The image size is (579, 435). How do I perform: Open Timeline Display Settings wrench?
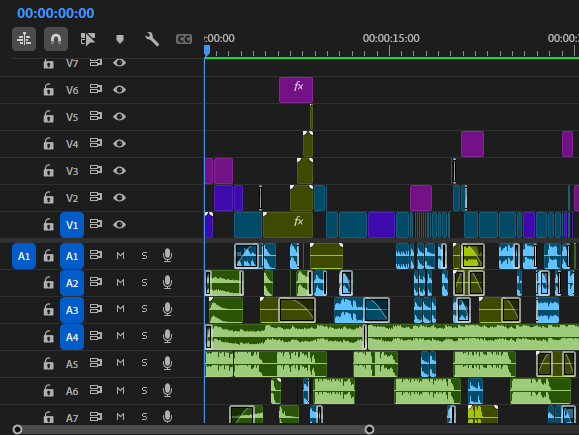[152, 39]
